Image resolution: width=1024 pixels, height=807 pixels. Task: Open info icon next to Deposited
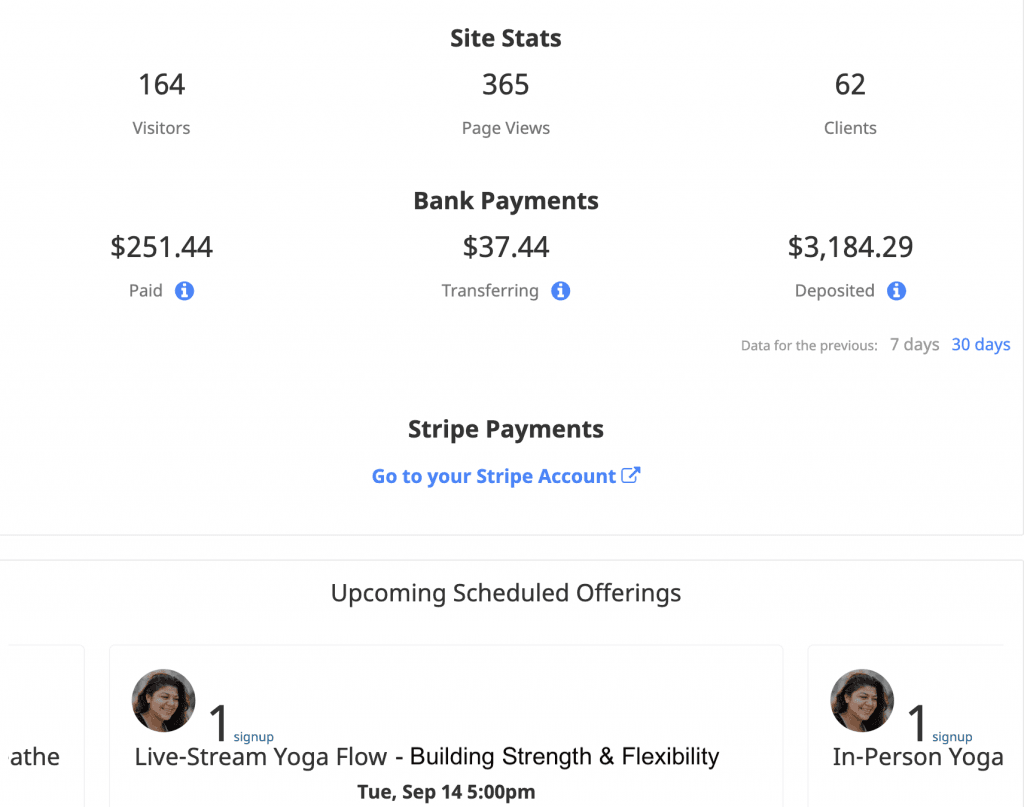pos(896,291)
